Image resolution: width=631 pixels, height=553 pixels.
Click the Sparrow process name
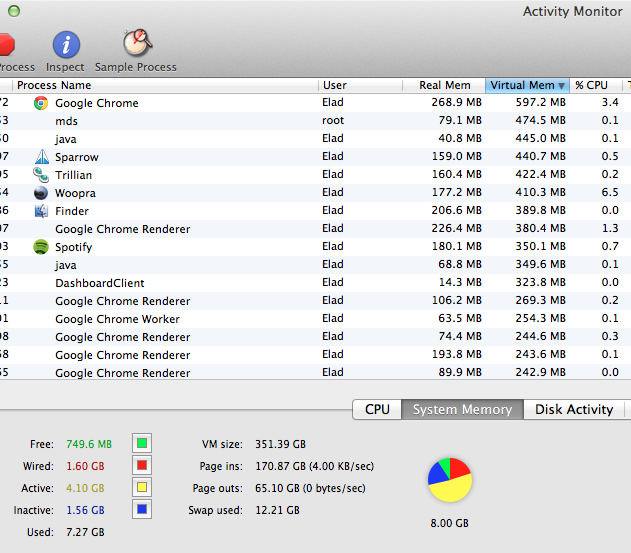click(x=77, y=157)
